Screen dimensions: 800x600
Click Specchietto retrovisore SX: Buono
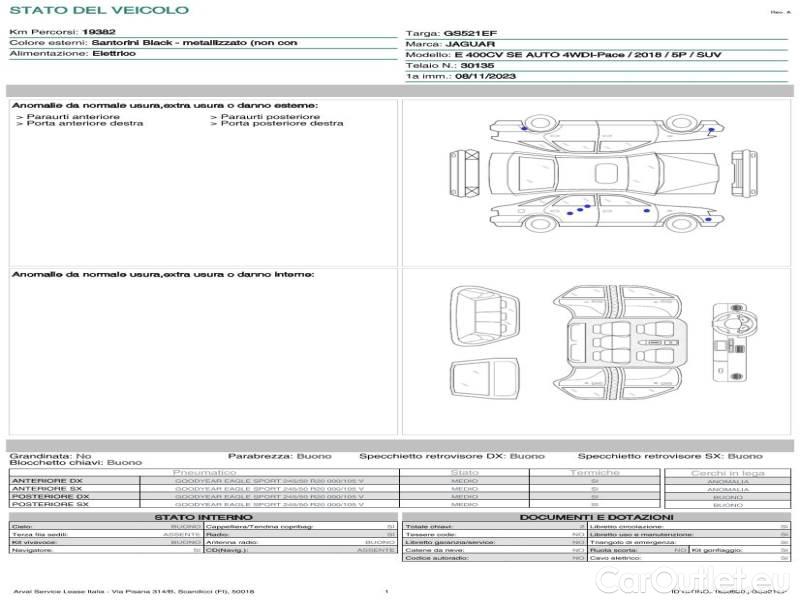coord(670,456)
